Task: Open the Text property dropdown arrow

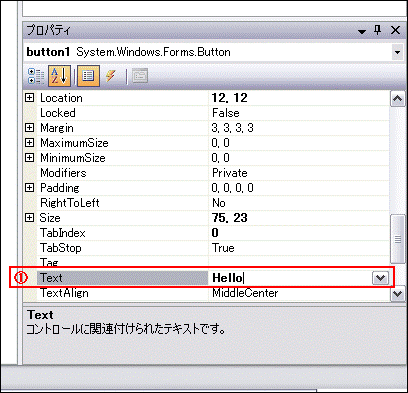Action: click(x=380, y=278)
